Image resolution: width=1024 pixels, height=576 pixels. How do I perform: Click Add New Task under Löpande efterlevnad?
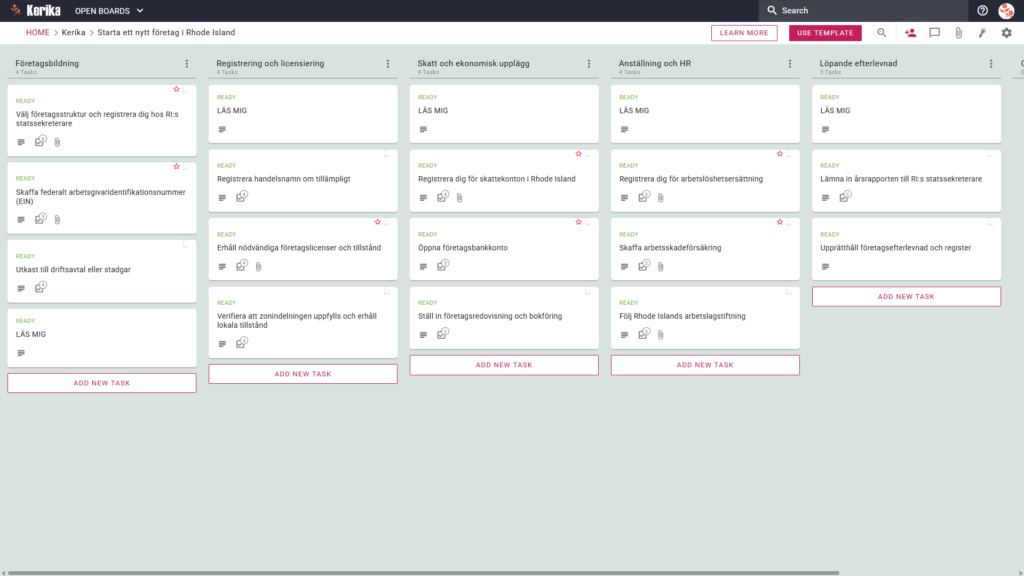(906, 296)
